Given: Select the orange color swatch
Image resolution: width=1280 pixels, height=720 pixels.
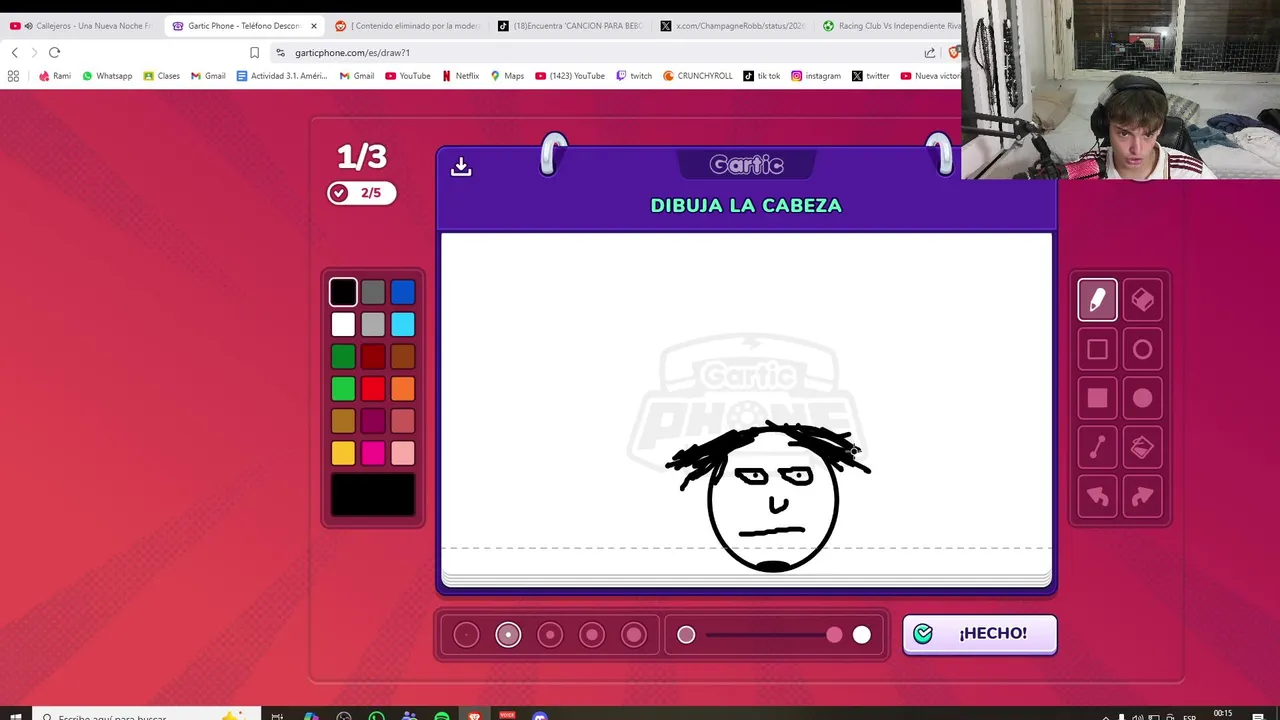Looking at the screenshot, I should 403,389.
